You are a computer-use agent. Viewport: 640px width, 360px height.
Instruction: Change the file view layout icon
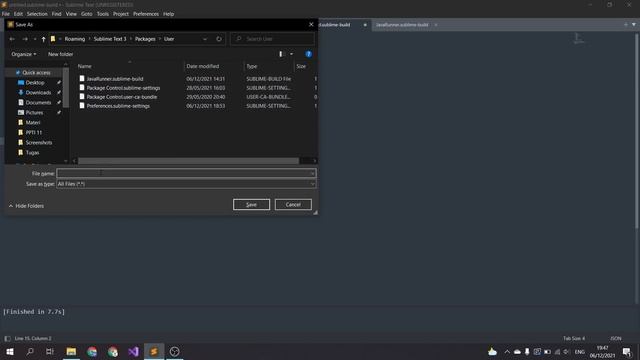[280, 54]
